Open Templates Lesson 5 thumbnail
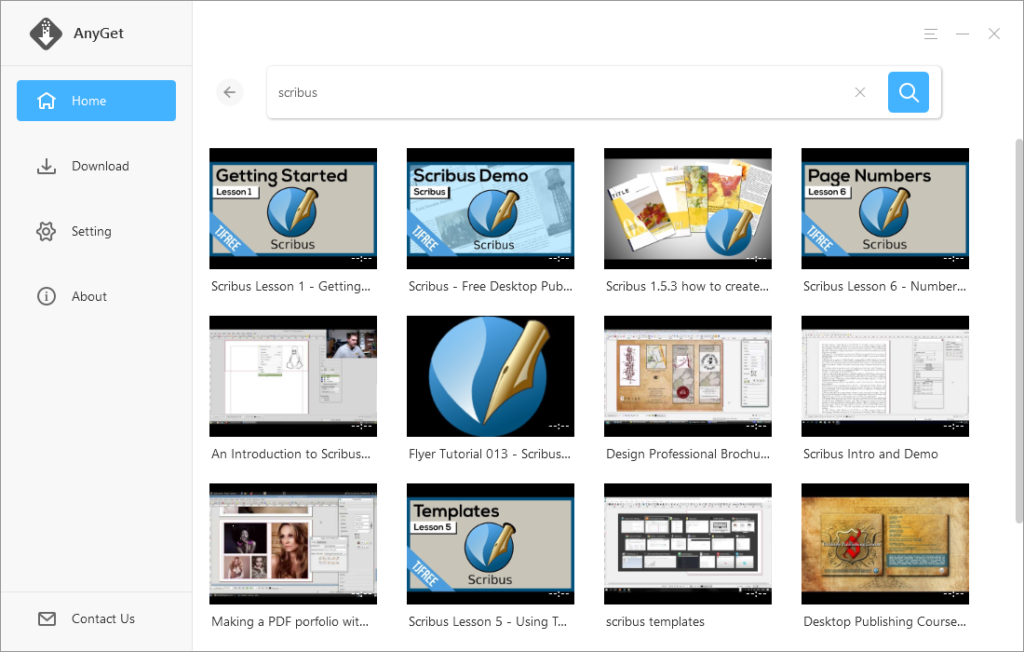Screen dimensions: 1024x652 [490, 544]
